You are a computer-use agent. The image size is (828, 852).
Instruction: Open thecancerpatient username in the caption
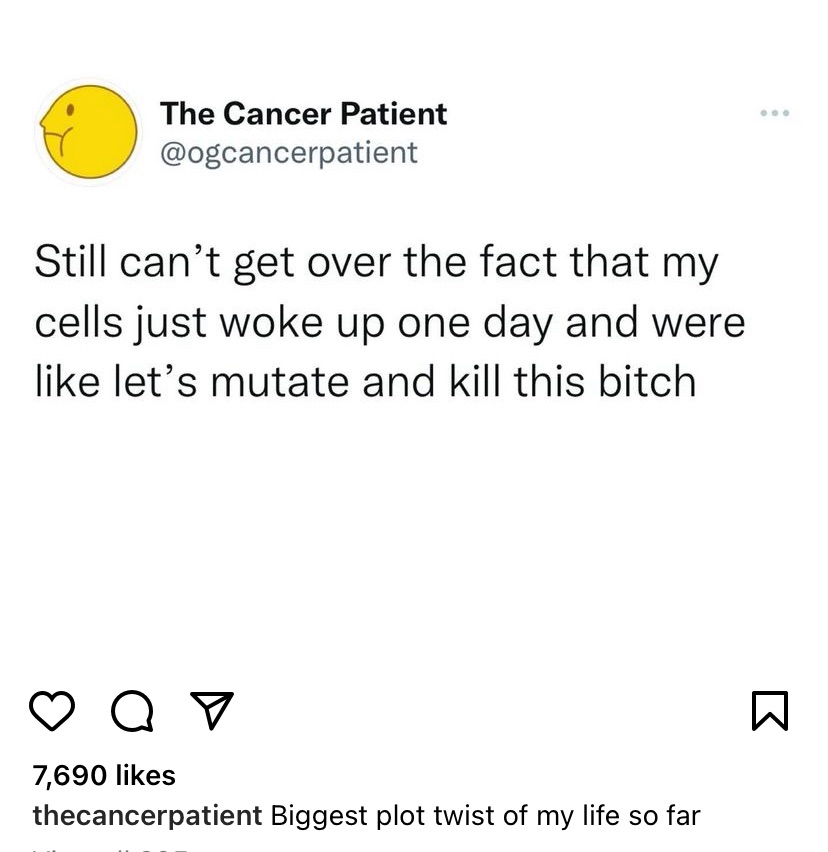point(147,815)
